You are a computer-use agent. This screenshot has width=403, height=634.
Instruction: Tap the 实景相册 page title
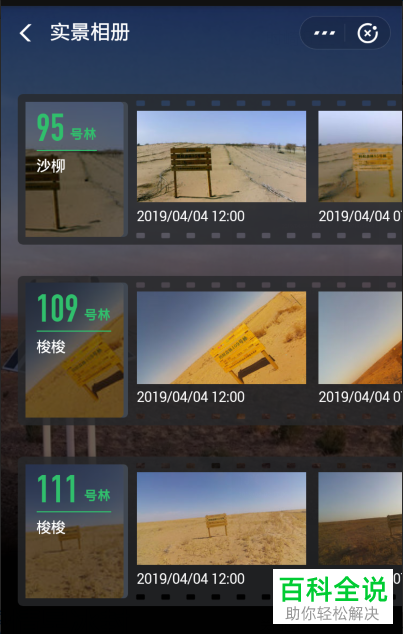[90, 32]
